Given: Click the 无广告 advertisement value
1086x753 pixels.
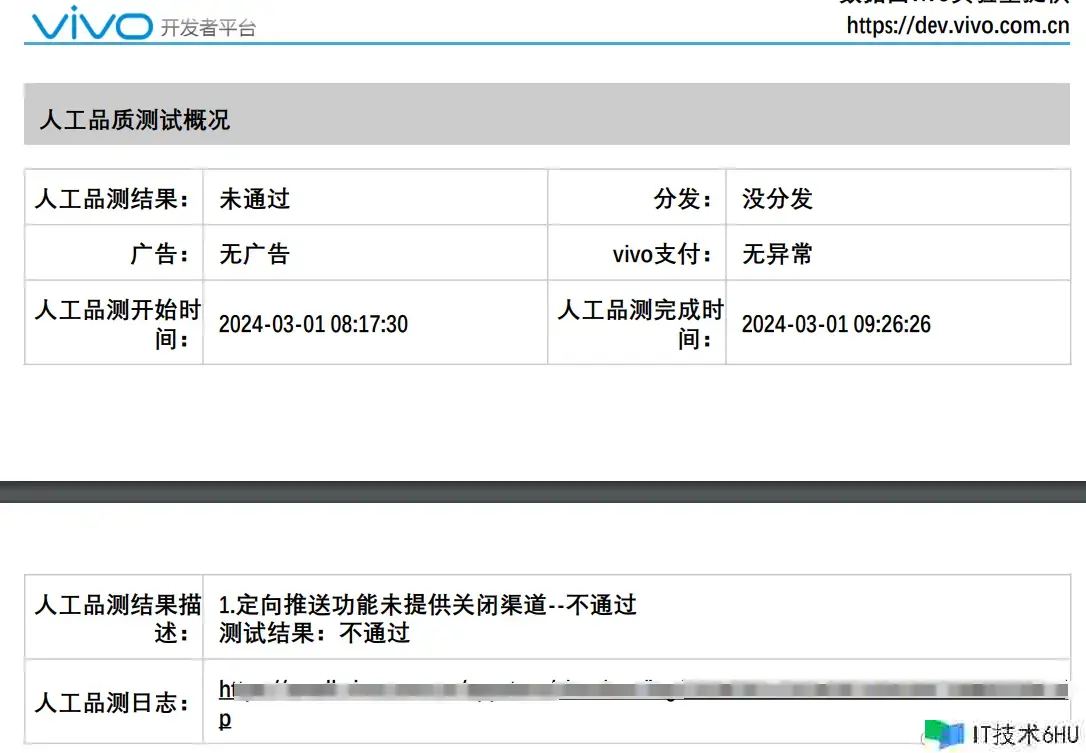Looking at the screenshot, I should pyautogui.click(x=255, y=254).
